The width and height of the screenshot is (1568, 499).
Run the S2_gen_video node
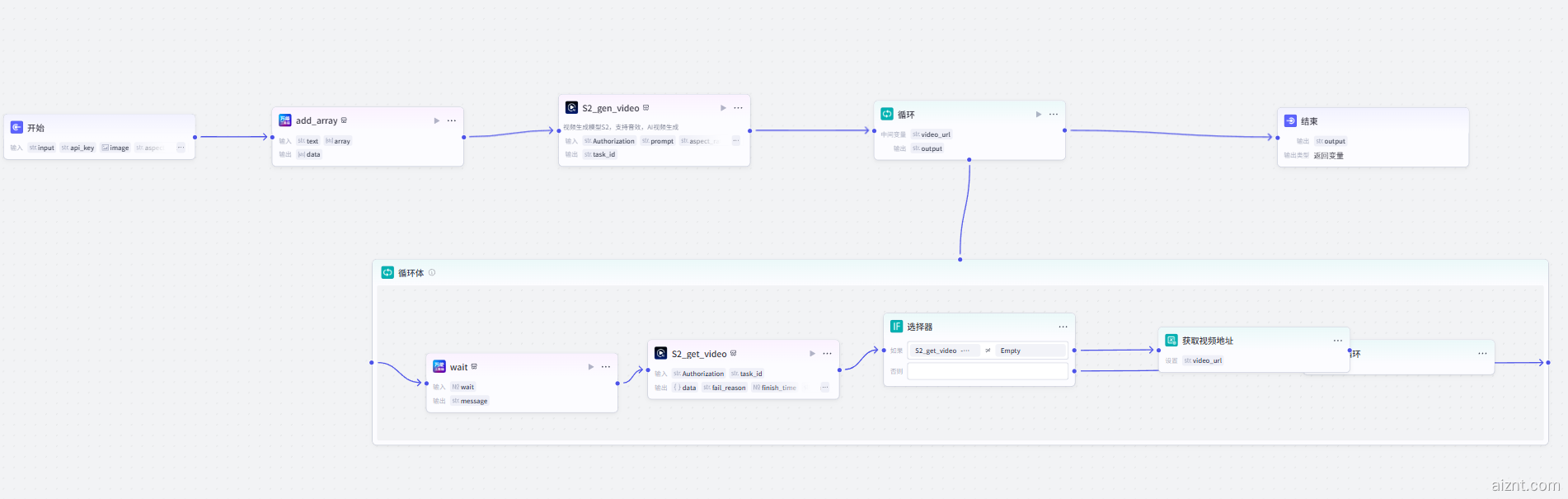coord(723,108)
